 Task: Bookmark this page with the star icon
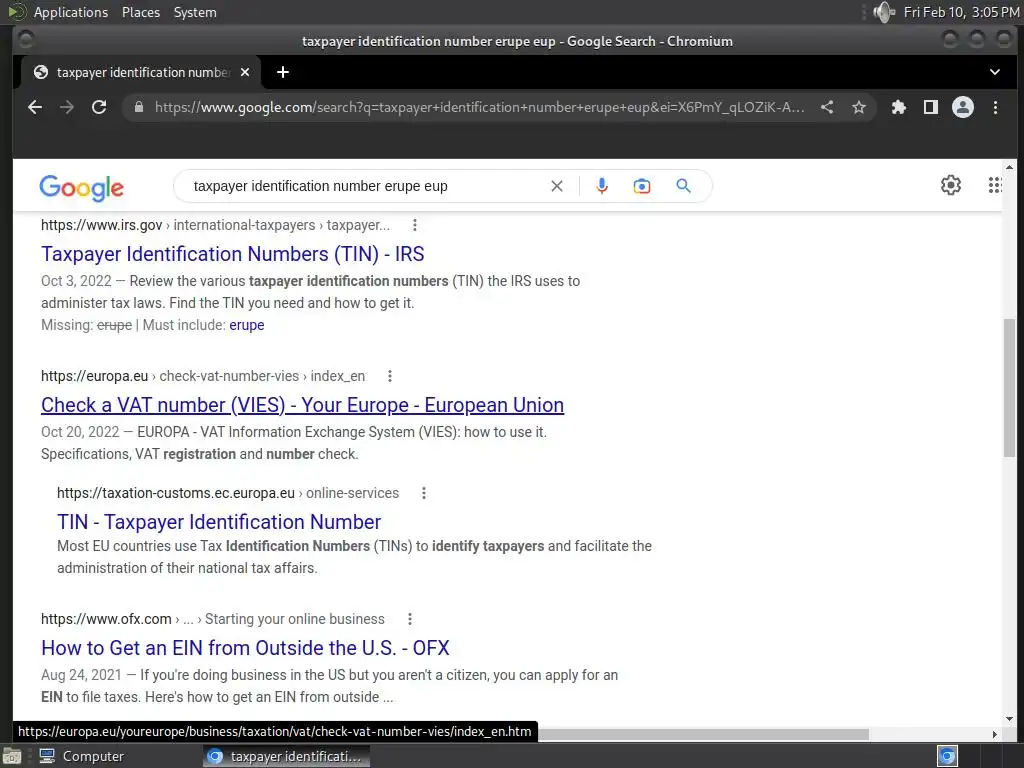point(859,107)
